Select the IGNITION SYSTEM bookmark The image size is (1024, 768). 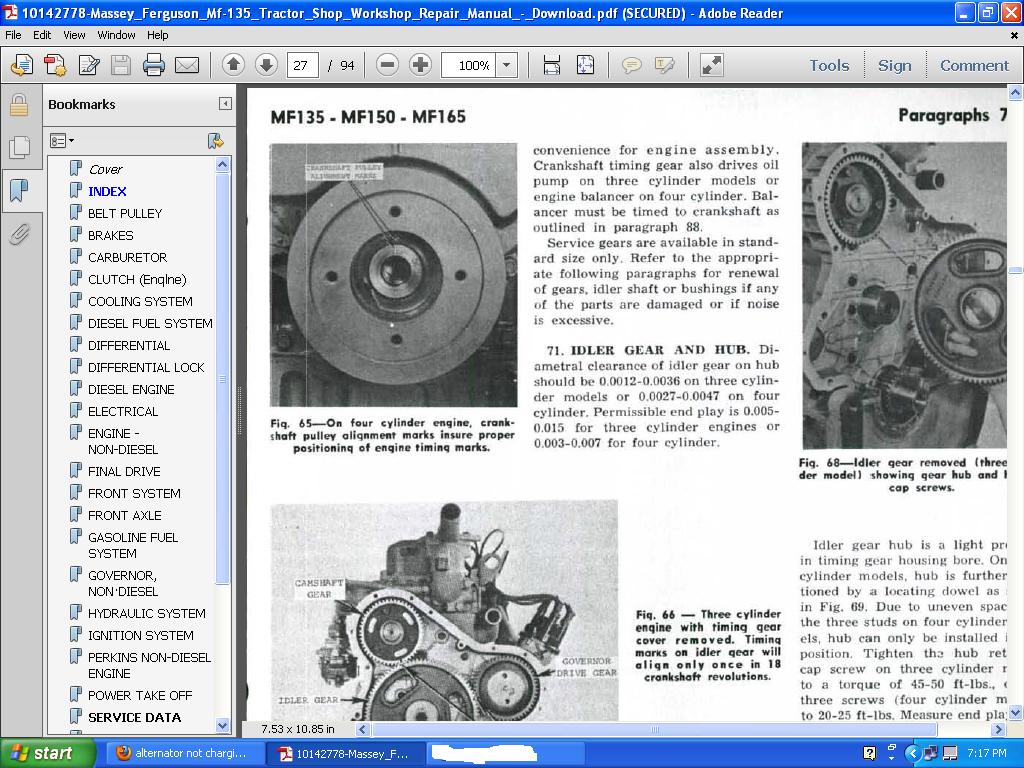[x=140, y=635]
